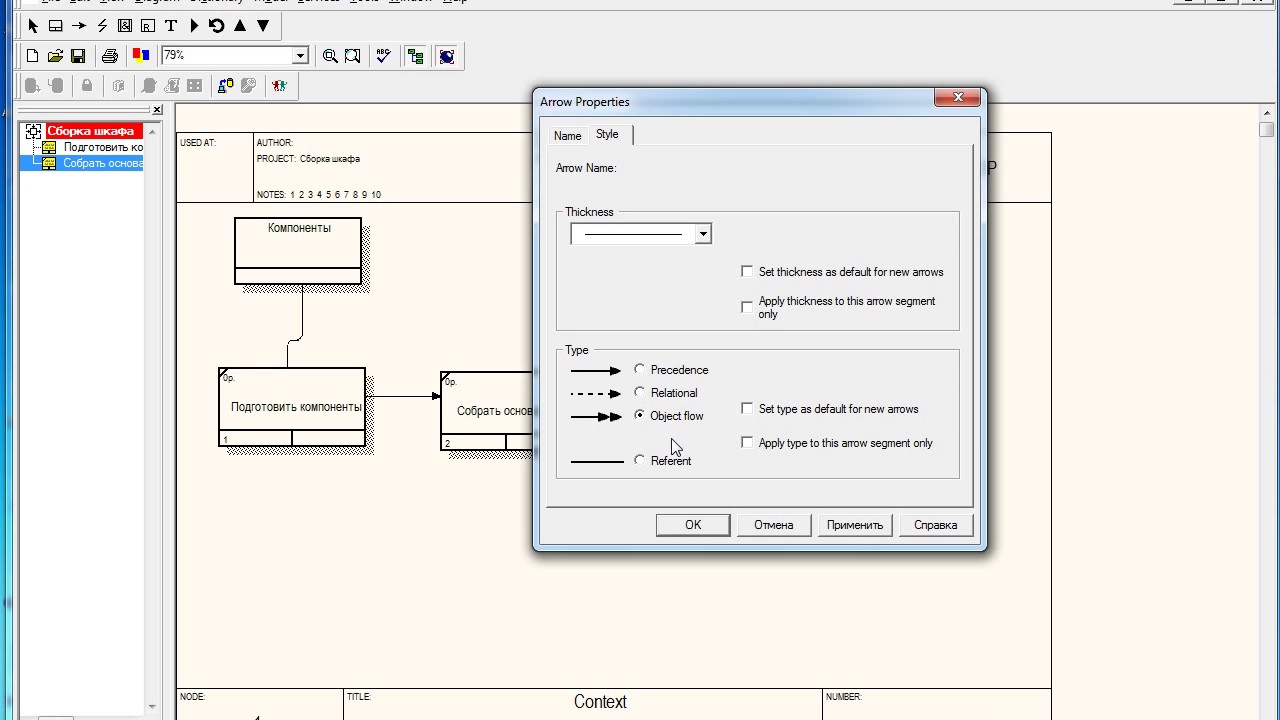1280x720 pixels.
Task: Select the activity box tool
Action: click(55, 25)
